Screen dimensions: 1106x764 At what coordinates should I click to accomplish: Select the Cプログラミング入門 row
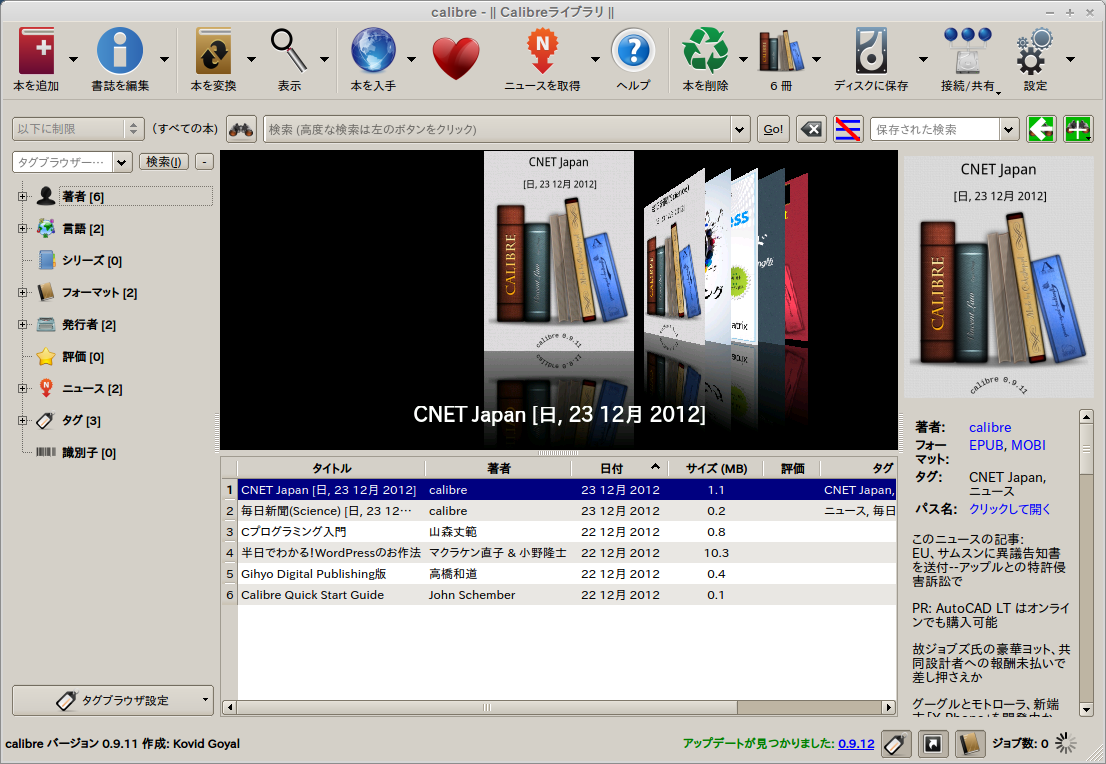click(559, 532)
